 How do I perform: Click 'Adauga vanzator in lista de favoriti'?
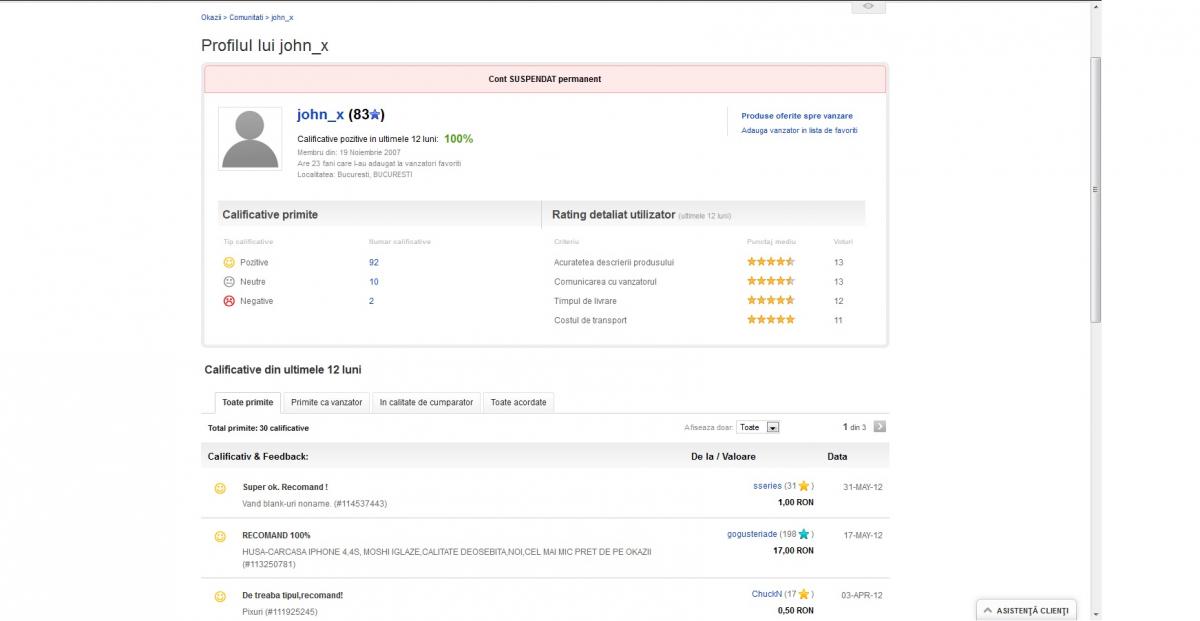tap(799, 130)
